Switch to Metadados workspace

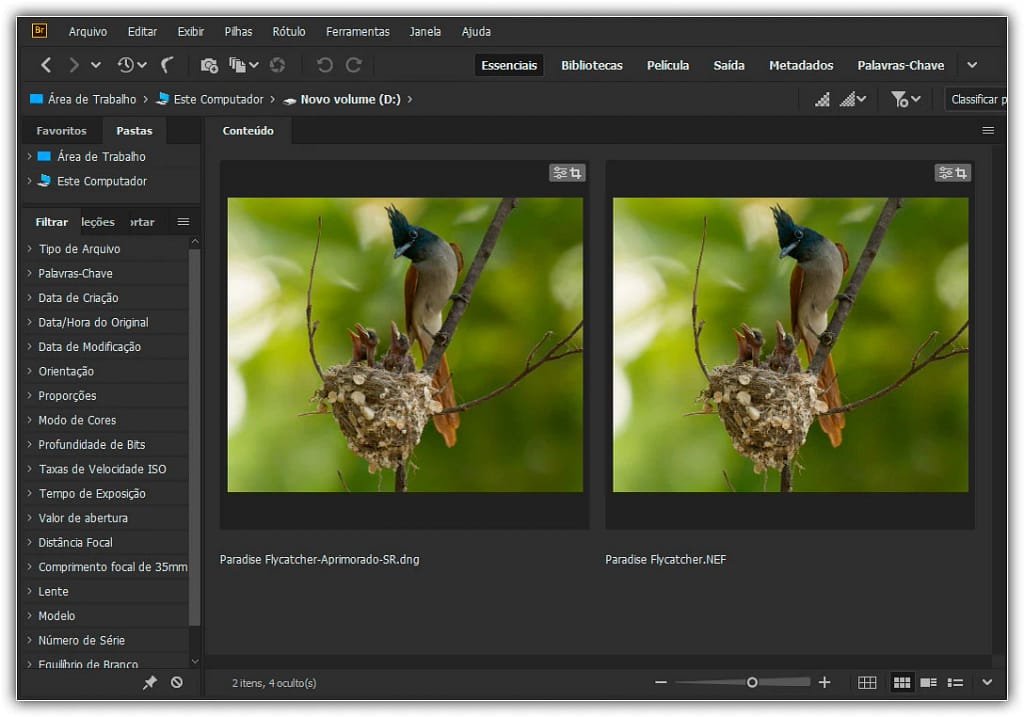pos(801,65)
